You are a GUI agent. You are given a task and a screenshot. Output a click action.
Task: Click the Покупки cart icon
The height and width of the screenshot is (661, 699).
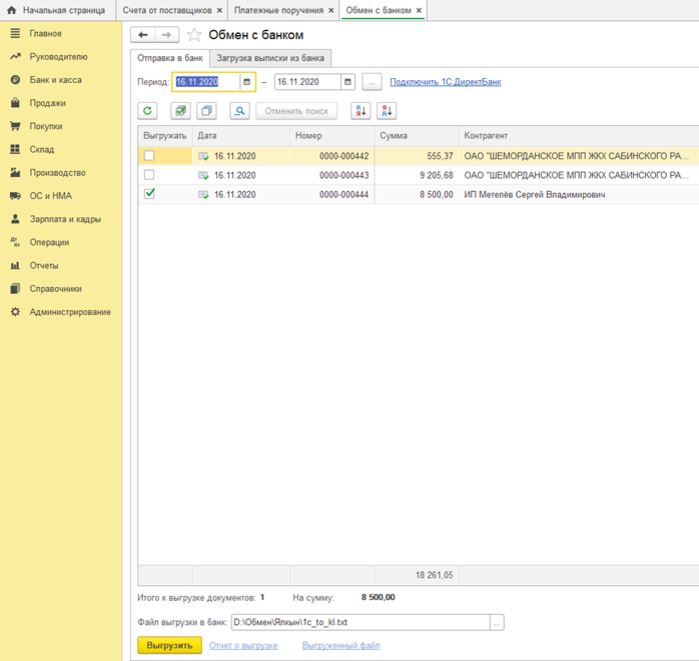tap(15, 126)
